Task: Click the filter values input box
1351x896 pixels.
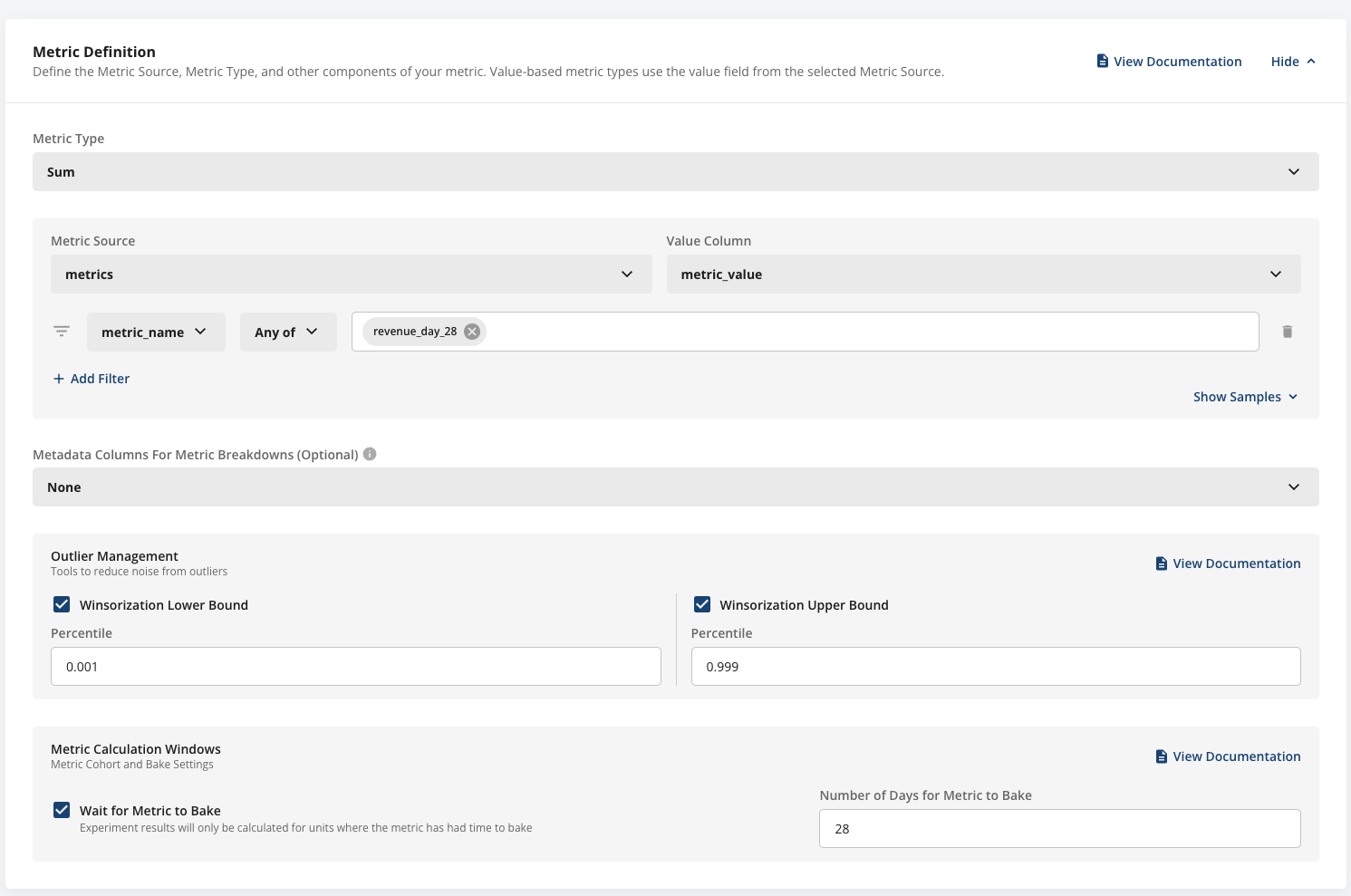Action: 806,332
